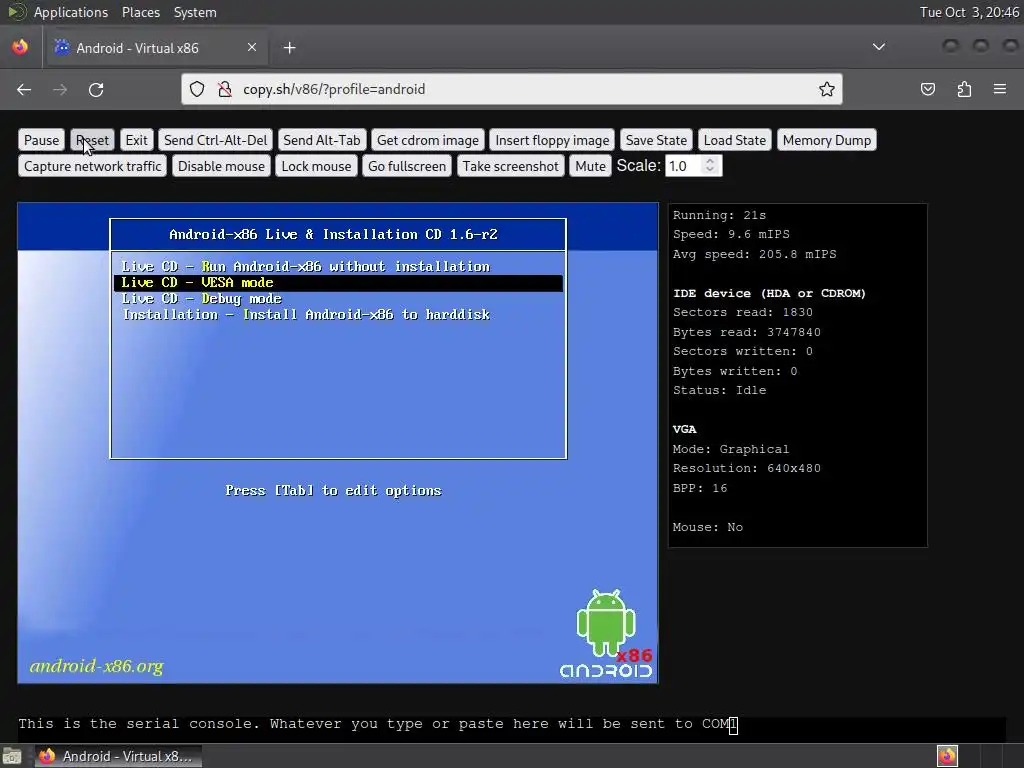Click the Applications menu logo icon
1024x768 pixels.
pos(16,12)
